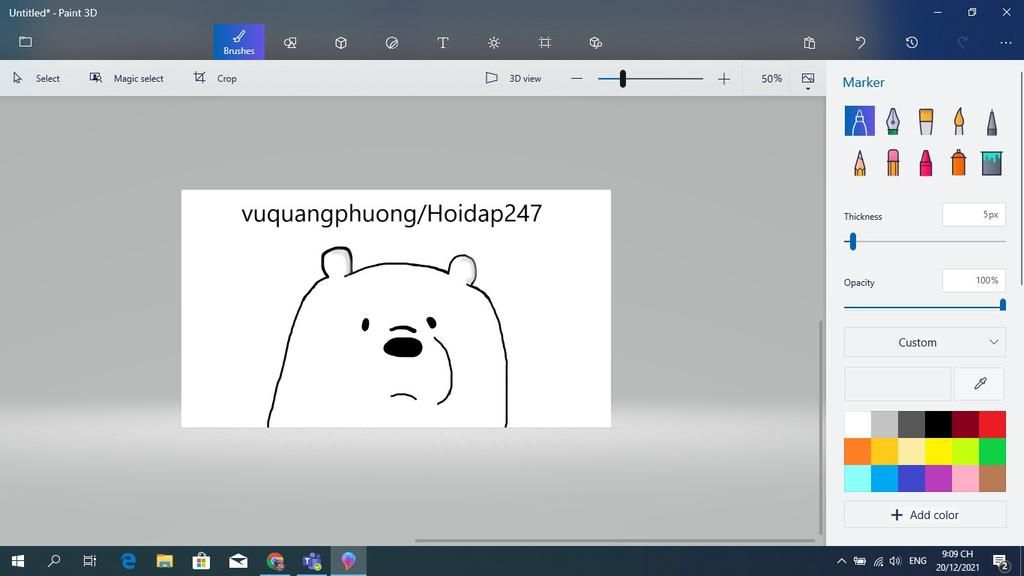Image resolution: width=1024 pixels, height=576 pixels.
Task: Show hidden system tray icons
Action: click(841, 561)
